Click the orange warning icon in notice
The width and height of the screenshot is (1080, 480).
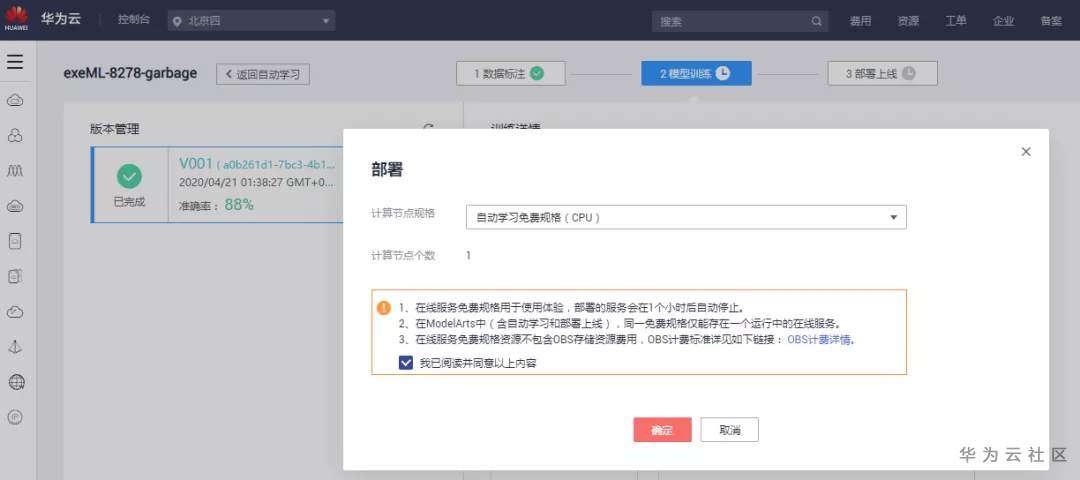coord(384,308)
